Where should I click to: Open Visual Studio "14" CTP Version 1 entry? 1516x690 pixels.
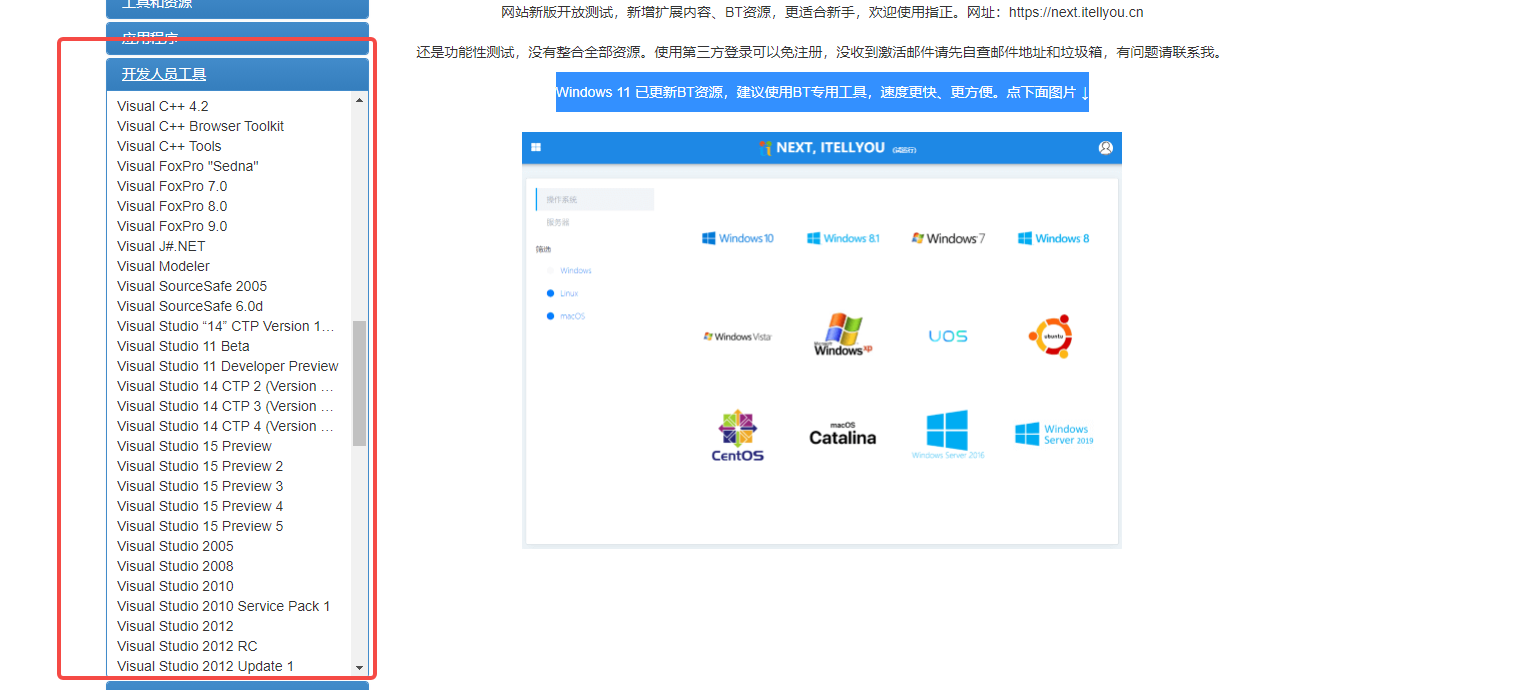[x=226, y=326]
